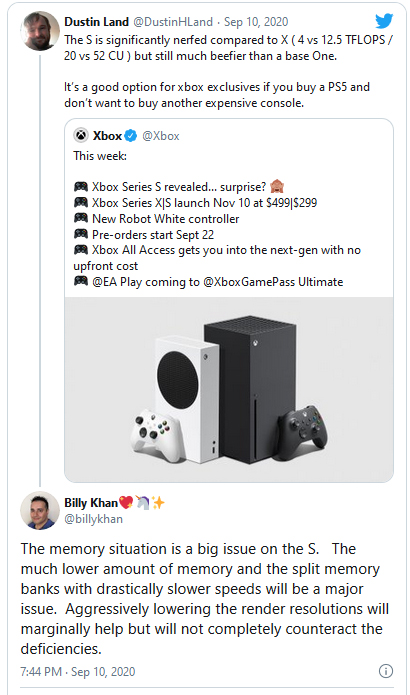Click the Dustin Land display name
The width and height of the screenshot is (410, 695).
pyautogui.click(x=96, y=22)
